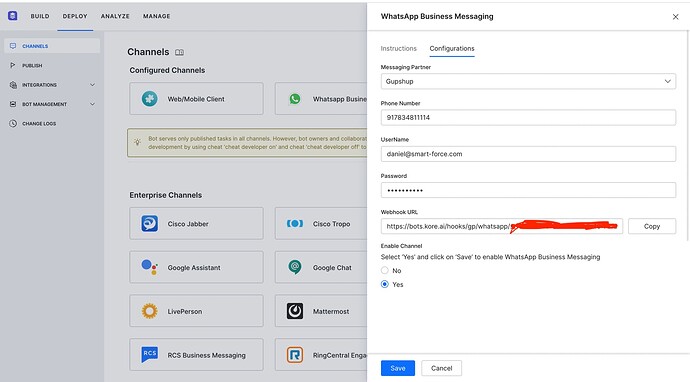The width and height of the screenshot is (690, 382).
Task: Select Channels in the sidebar
Action: click(52, 46)
